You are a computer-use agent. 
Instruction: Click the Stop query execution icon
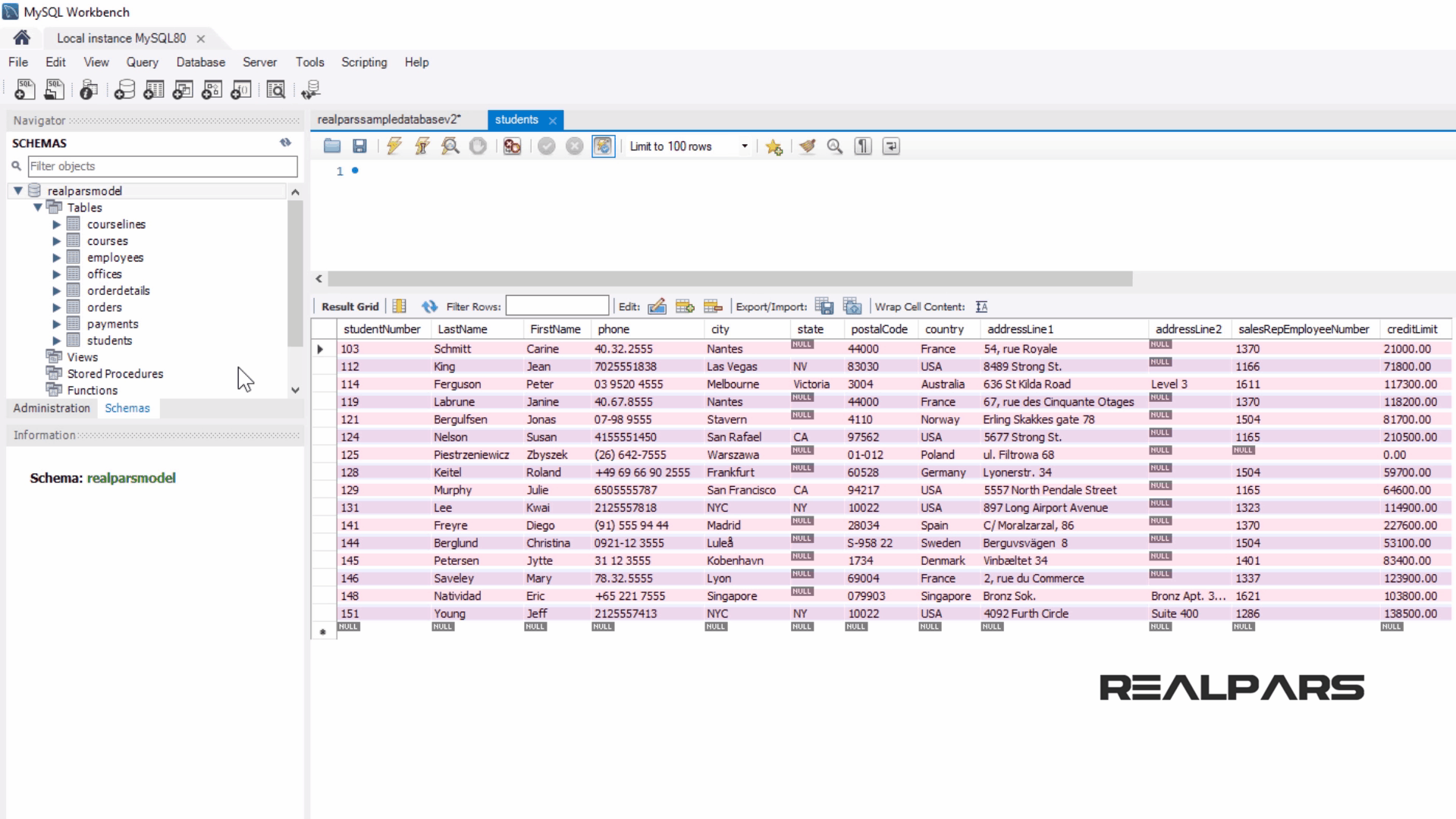(478, 146)
